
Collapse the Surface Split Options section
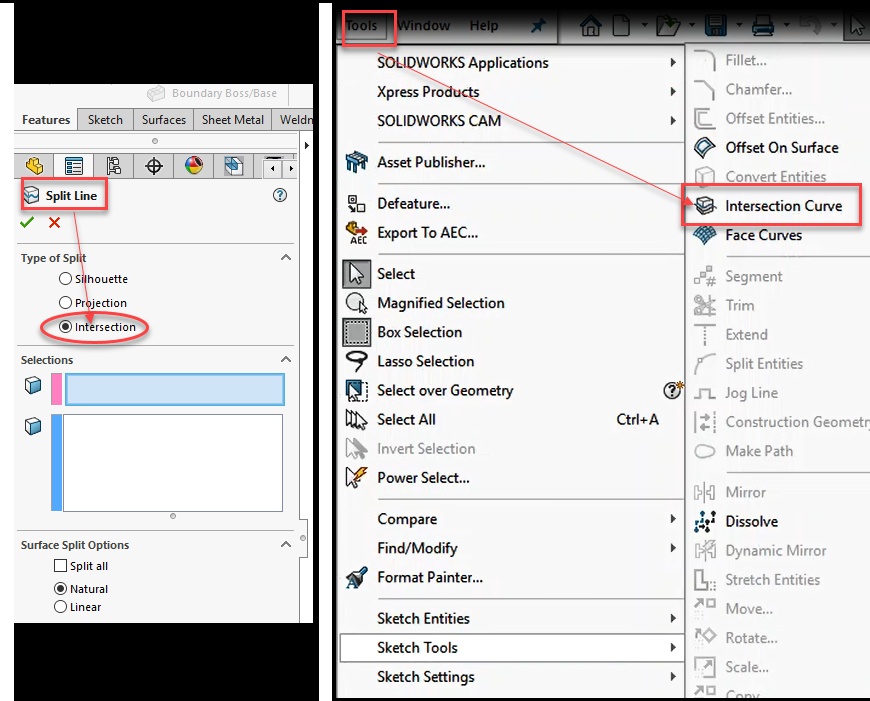(286, 544)
